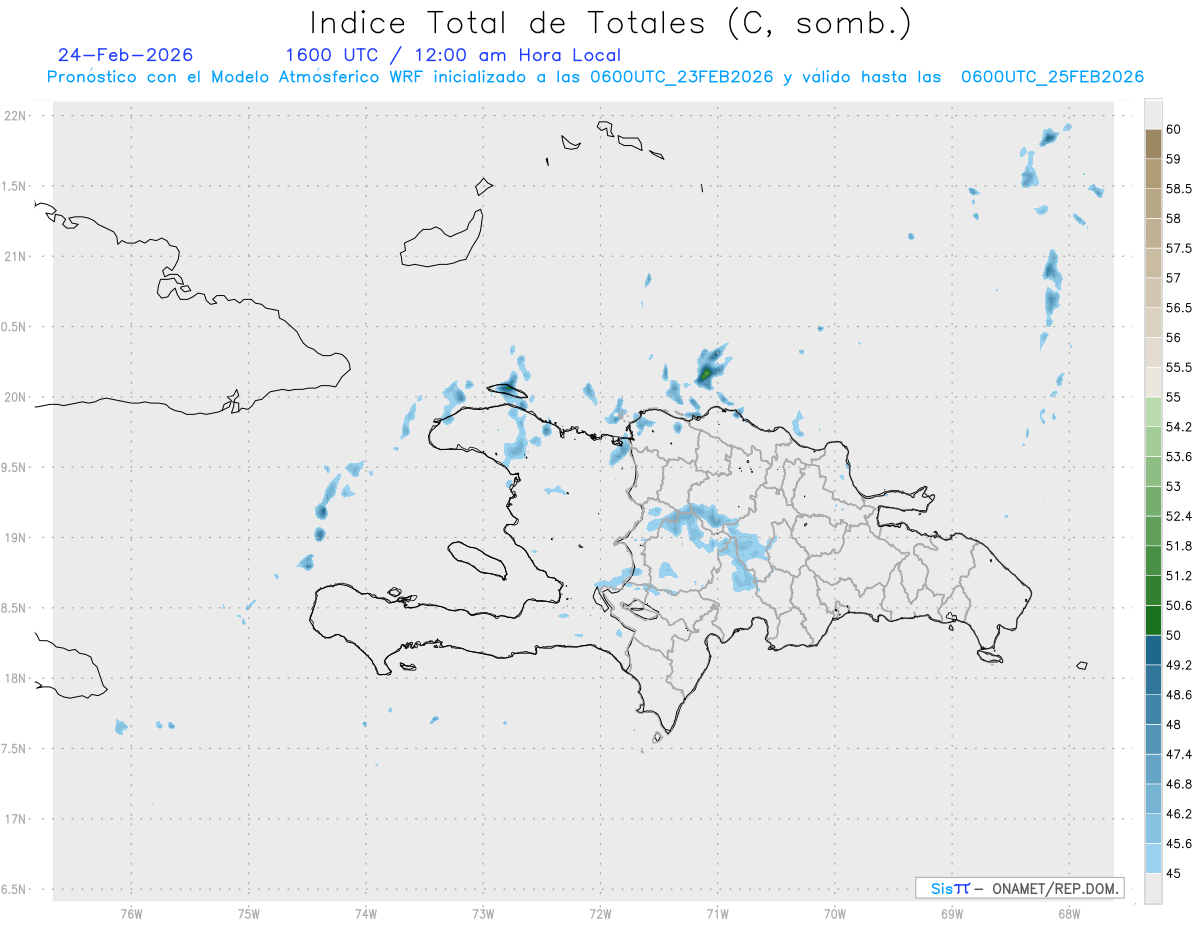This screenshot has width=1200, height=927.
Task: Click the legend value 57.5
Action: 1179,248
